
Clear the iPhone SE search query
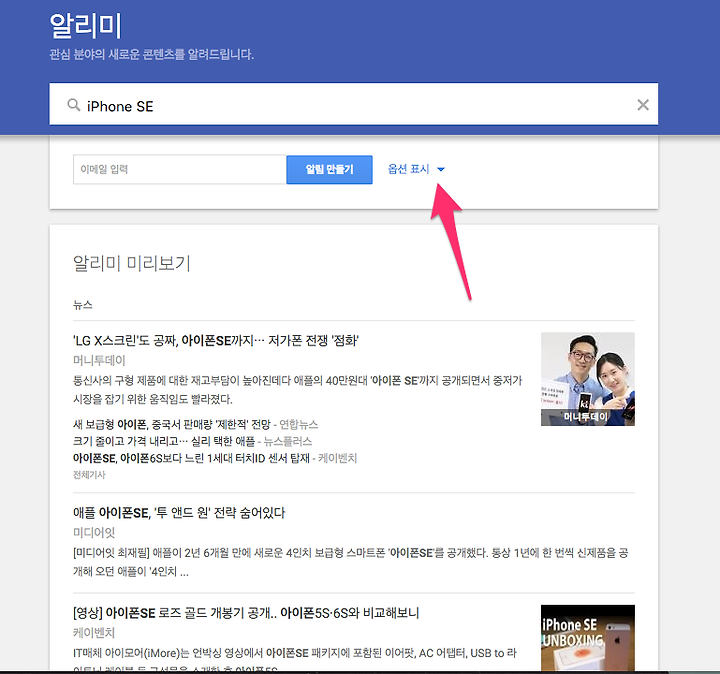click(x=643, y=105)
